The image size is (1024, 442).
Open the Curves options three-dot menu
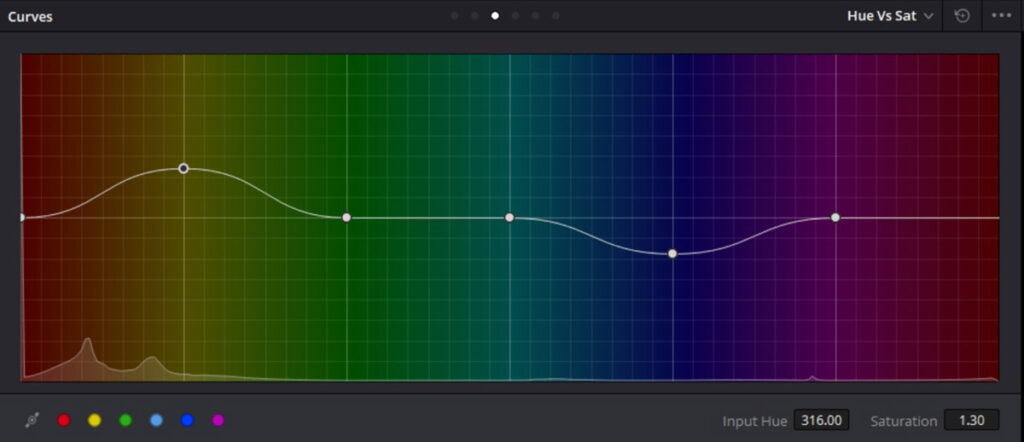(x=1001, y=16)
